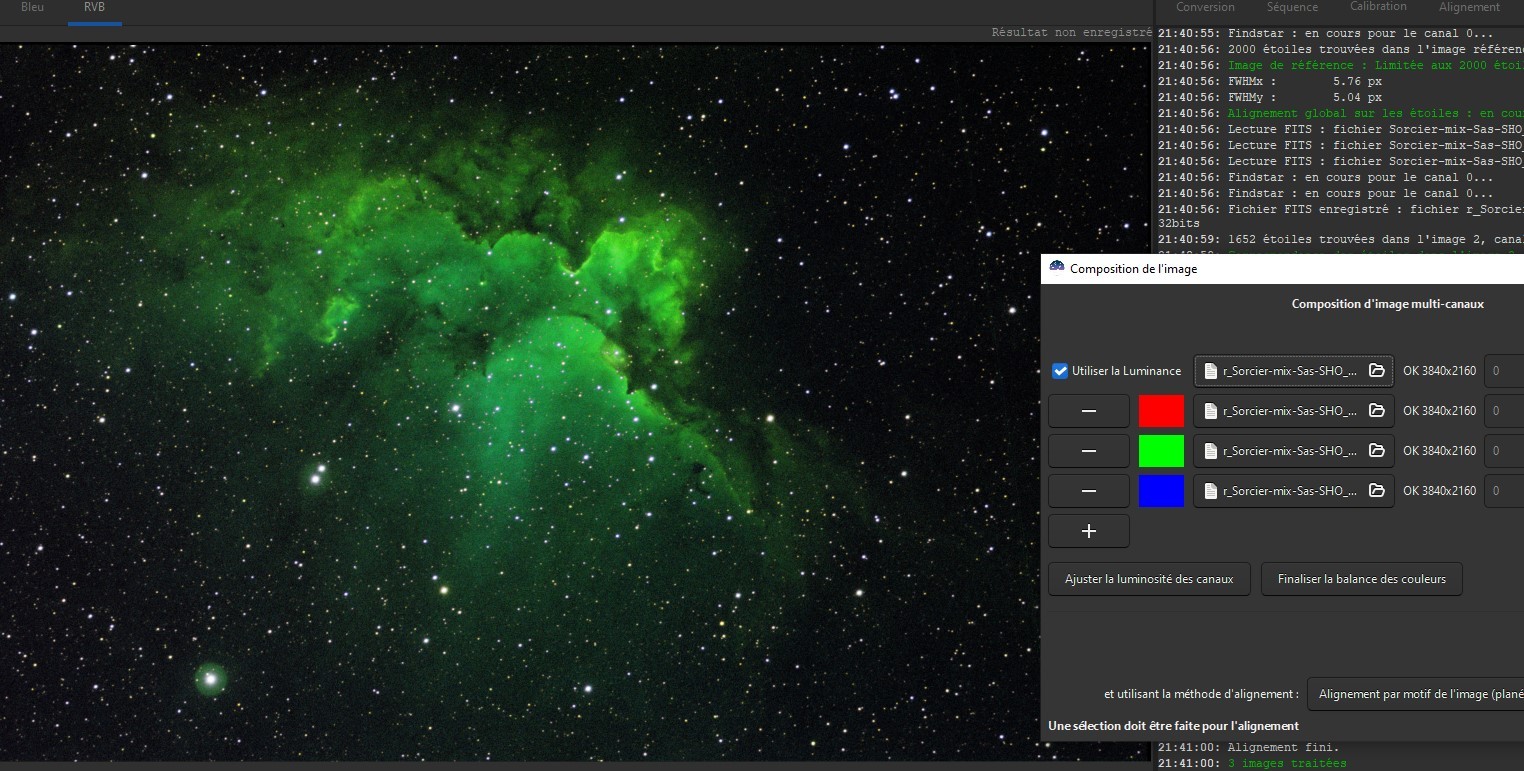Screen dimensions: 1524x771
Task: Go to the Calibration tab
Action: pyautogui.click(x=1378, y=7)
